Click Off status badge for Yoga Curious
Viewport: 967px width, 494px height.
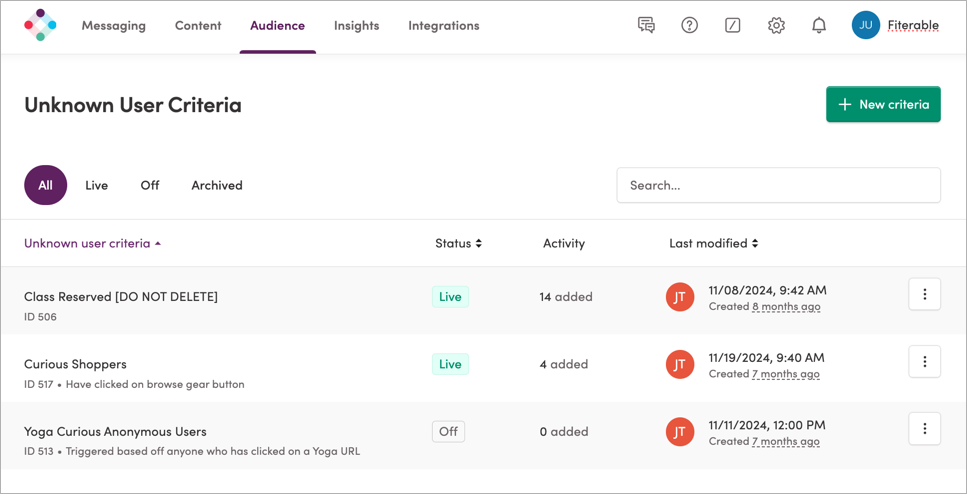(448, 431)
